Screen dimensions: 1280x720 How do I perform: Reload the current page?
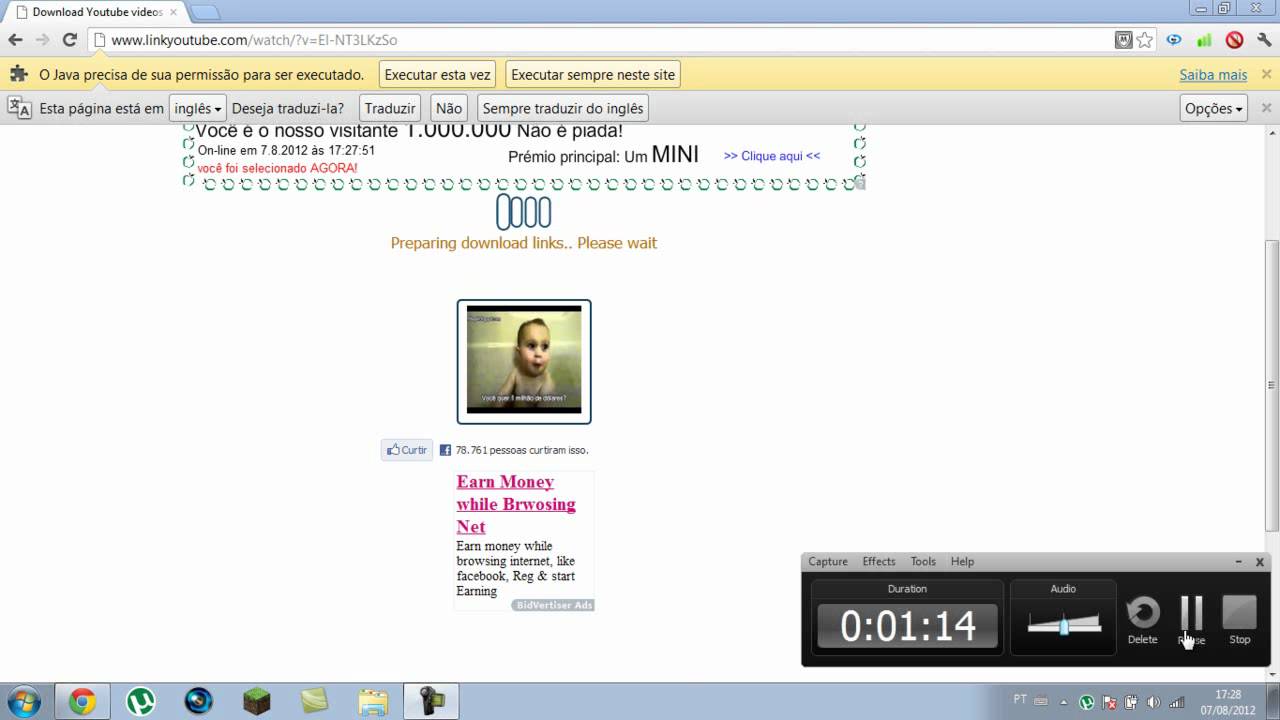pyautogui.click(x=69, y=40)
